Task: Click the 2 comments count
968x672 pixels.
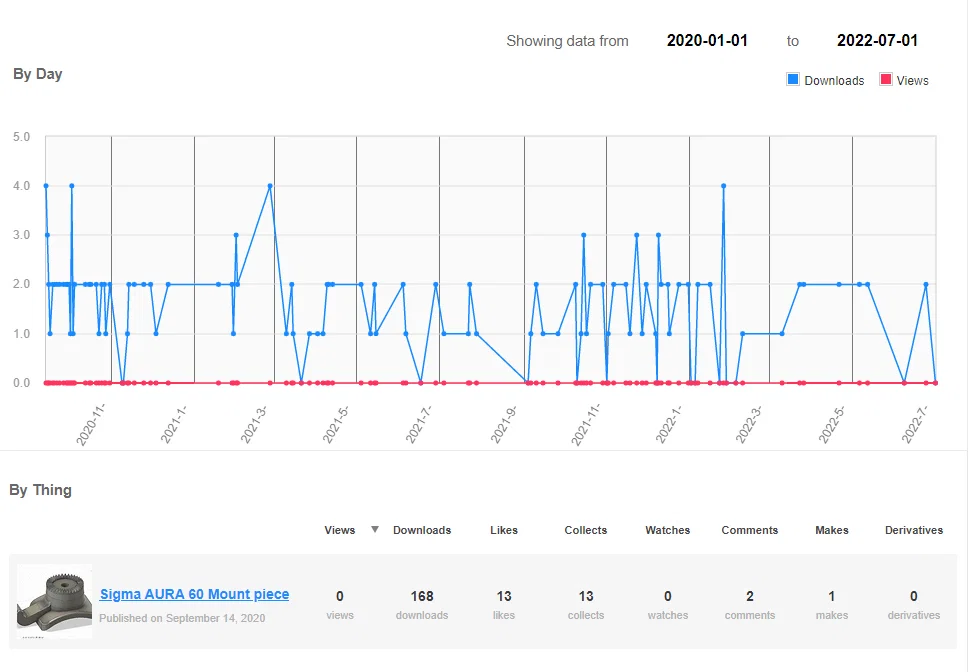Action: click(x=750, y=596)
